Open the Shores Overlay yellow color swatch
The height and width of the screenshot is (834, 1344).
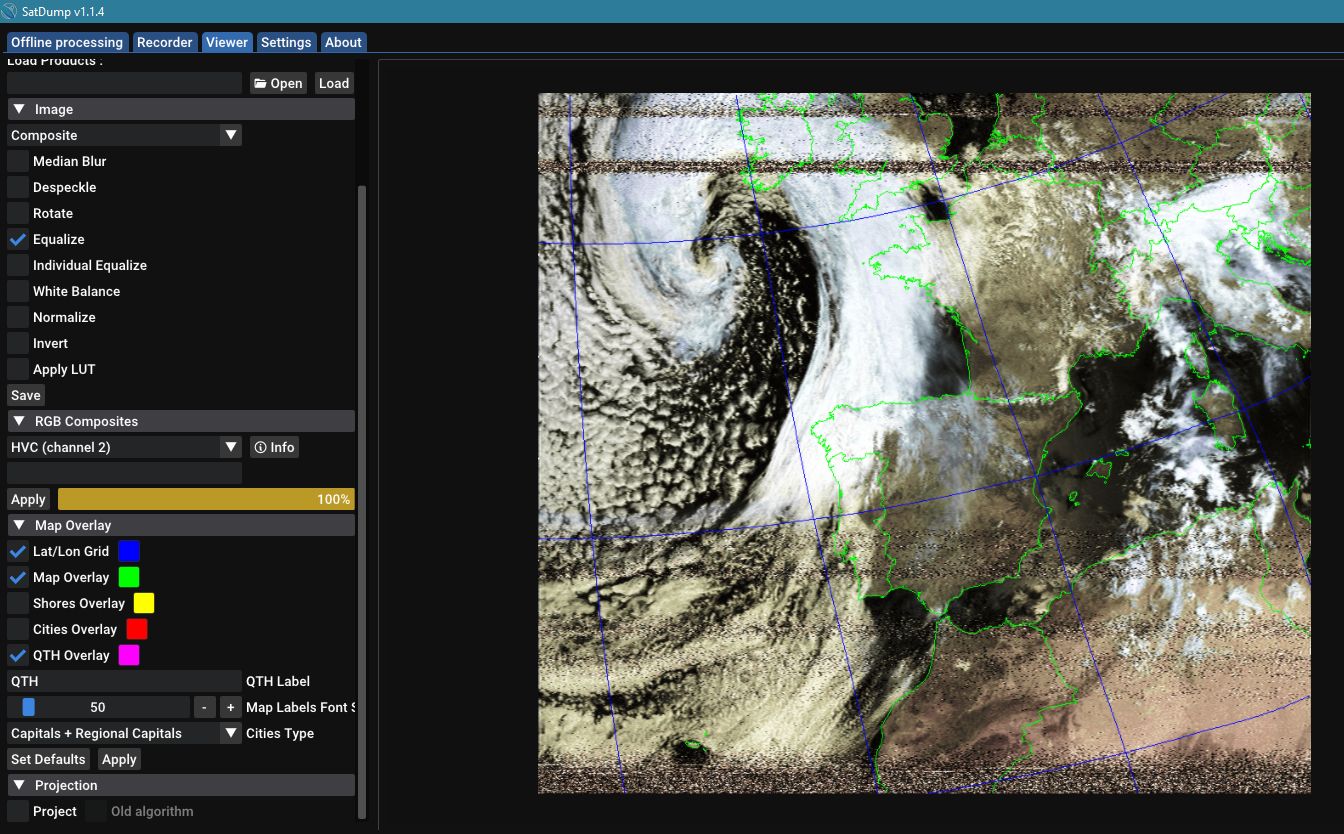(x=144, y=603)
